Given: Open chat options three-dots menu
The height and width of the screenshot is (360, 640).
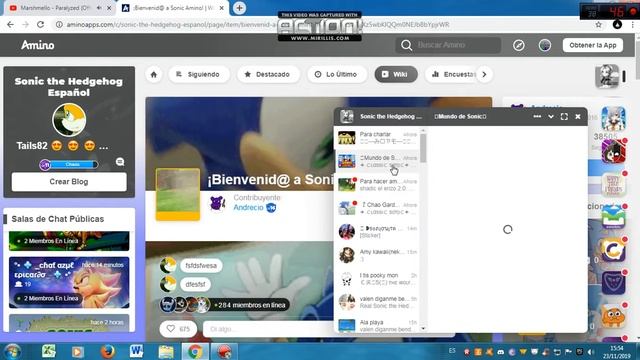Looking at the screenshot, I should pos(537,116).
